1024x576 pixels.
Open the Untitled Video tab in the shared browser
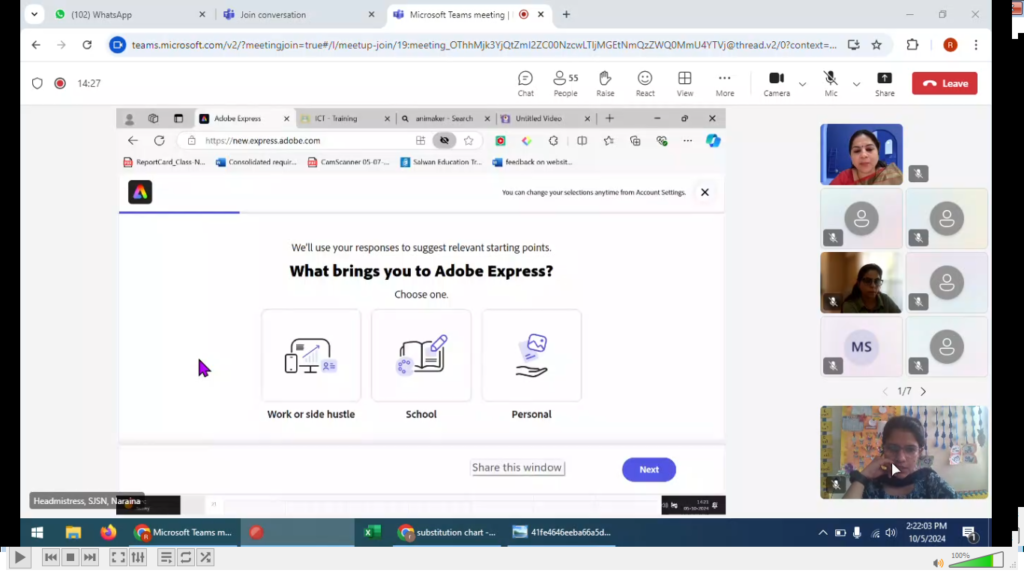click(545, 119)
